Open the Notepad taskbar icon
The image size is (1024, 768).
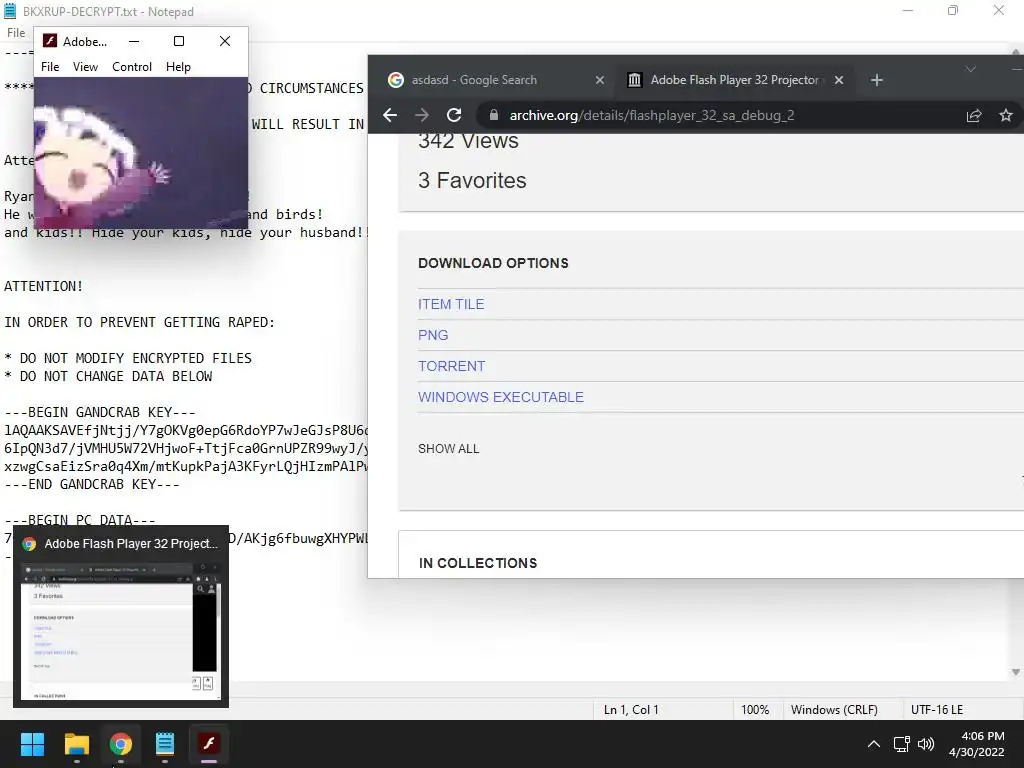click(165, 744)
